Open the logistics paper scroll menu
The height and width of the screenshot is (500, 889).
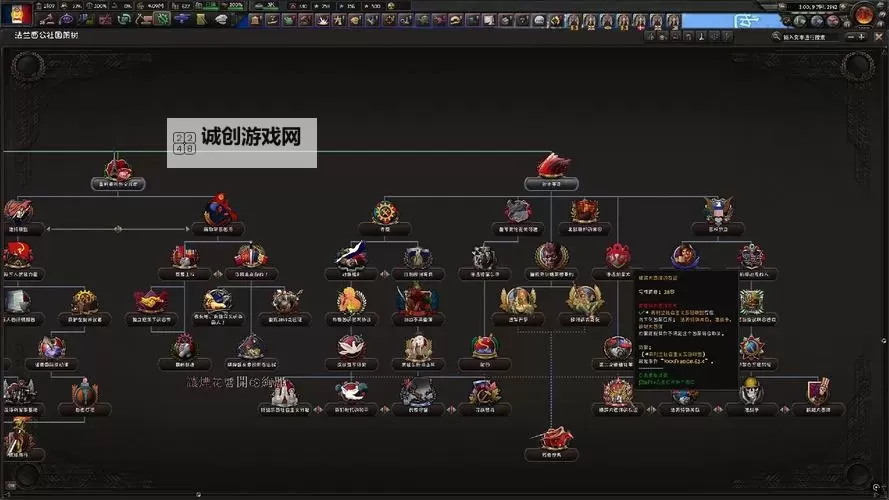[x=201, y=20]
